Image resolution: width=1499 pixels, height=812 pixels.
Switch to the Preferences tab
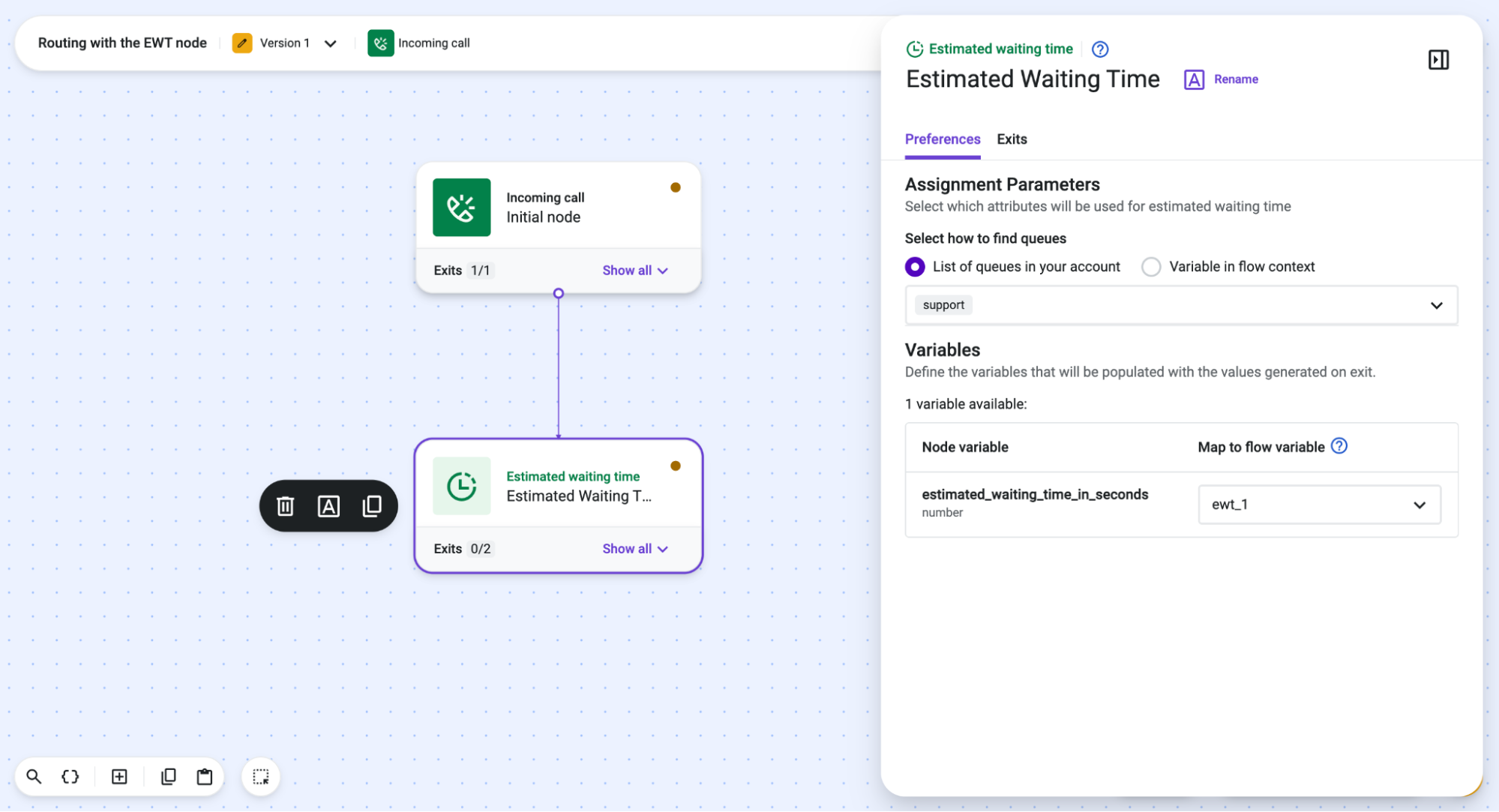[942, 139]
